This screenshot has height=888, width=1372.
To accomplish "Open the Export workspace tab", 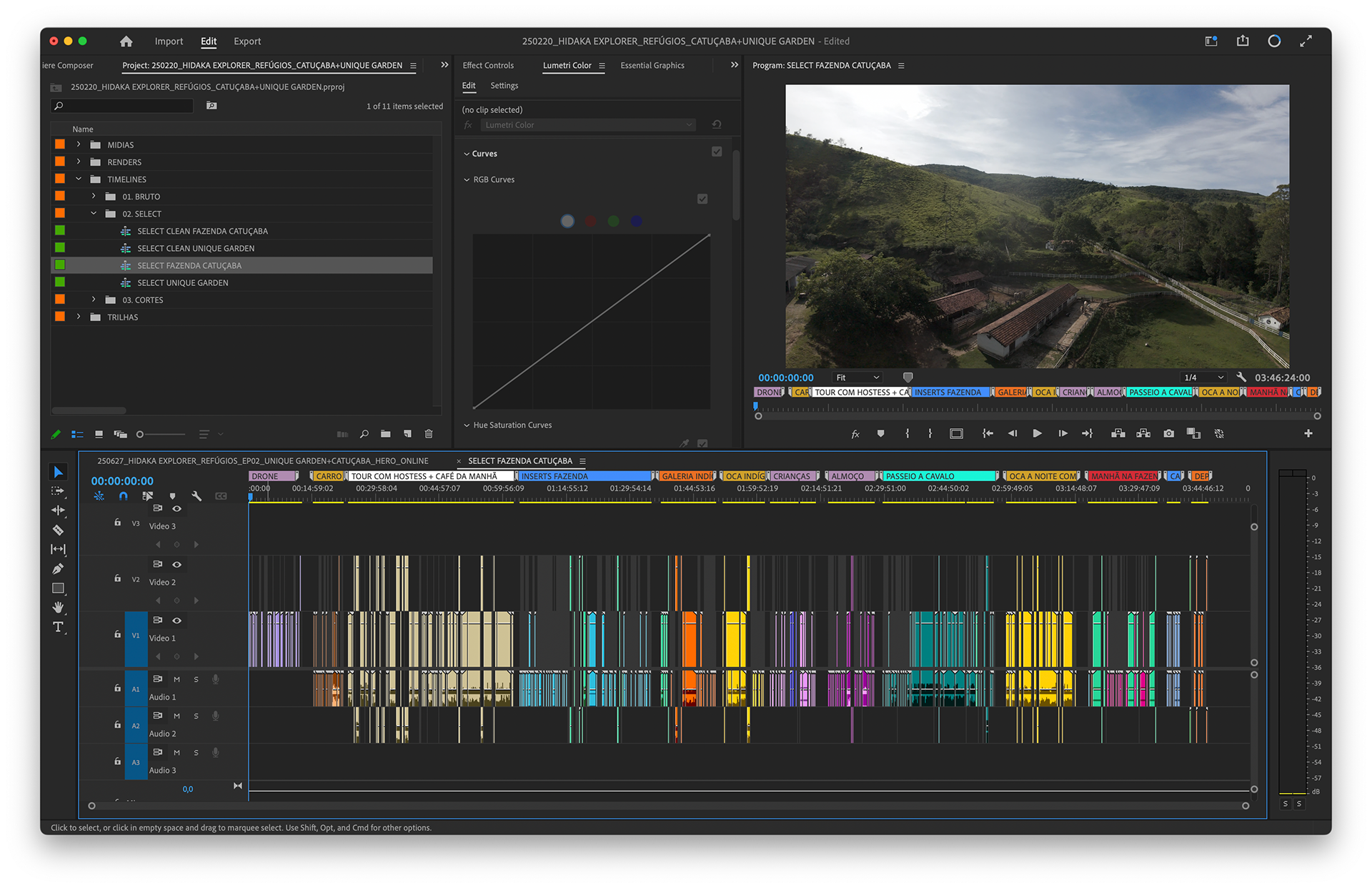I will pos(247,41).
